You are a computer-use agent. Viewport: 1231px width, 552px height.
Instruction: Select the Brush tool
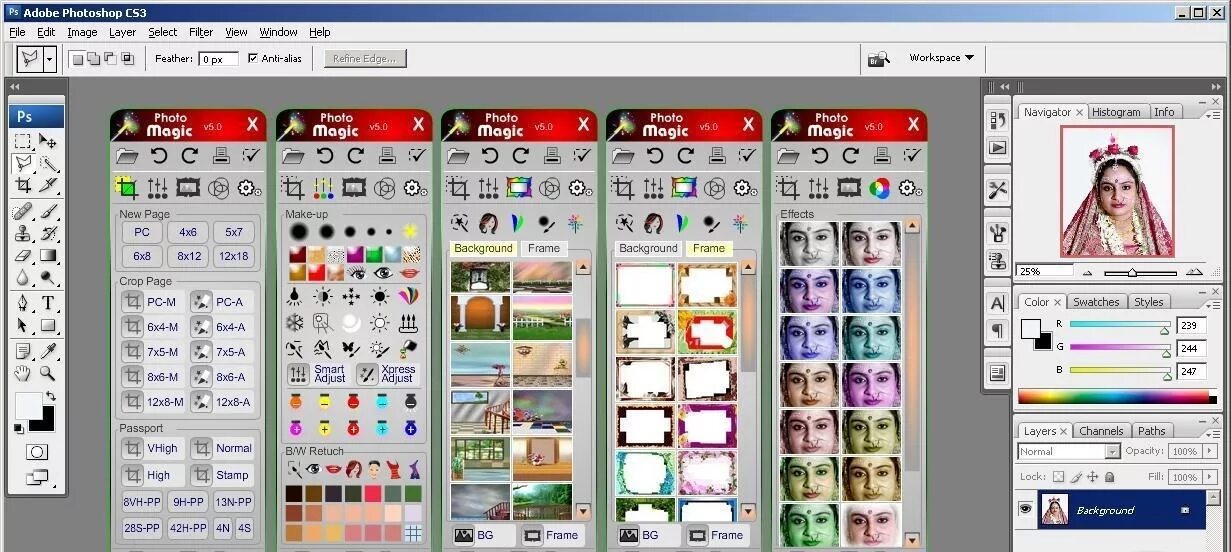(x=48, y=211)
